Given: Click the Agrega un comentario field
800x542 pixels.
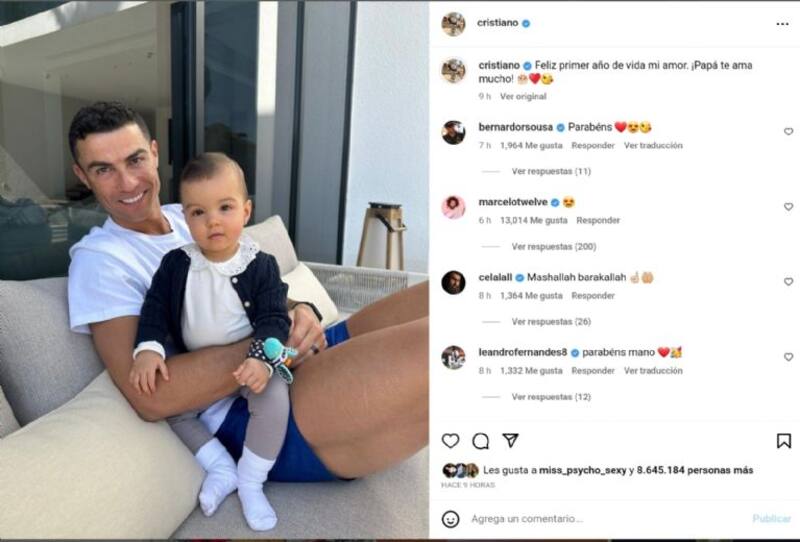Looking at the screenshot, I should pos(607,519).
